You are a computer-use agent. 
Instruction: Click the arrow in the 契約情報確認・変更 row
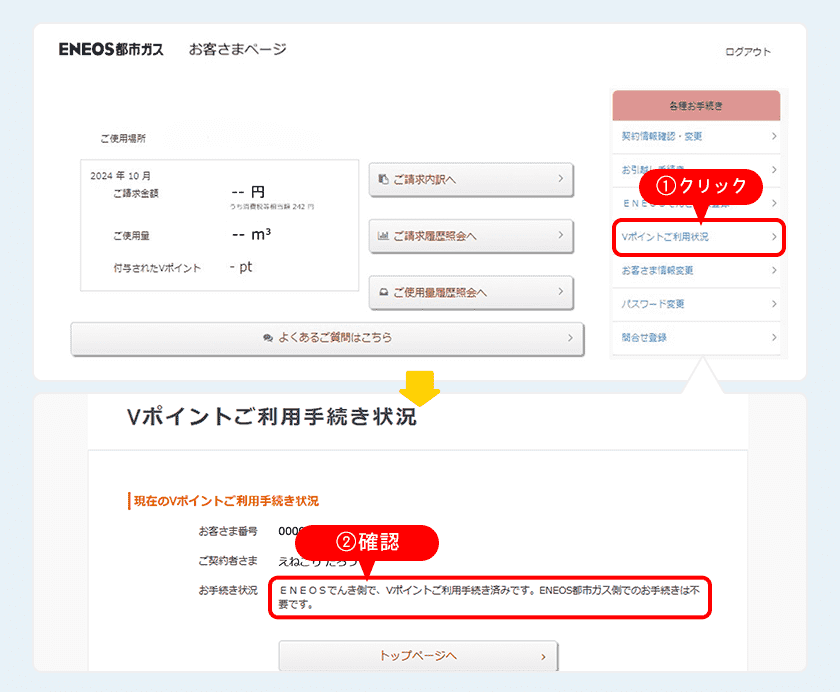coord(774,136)
